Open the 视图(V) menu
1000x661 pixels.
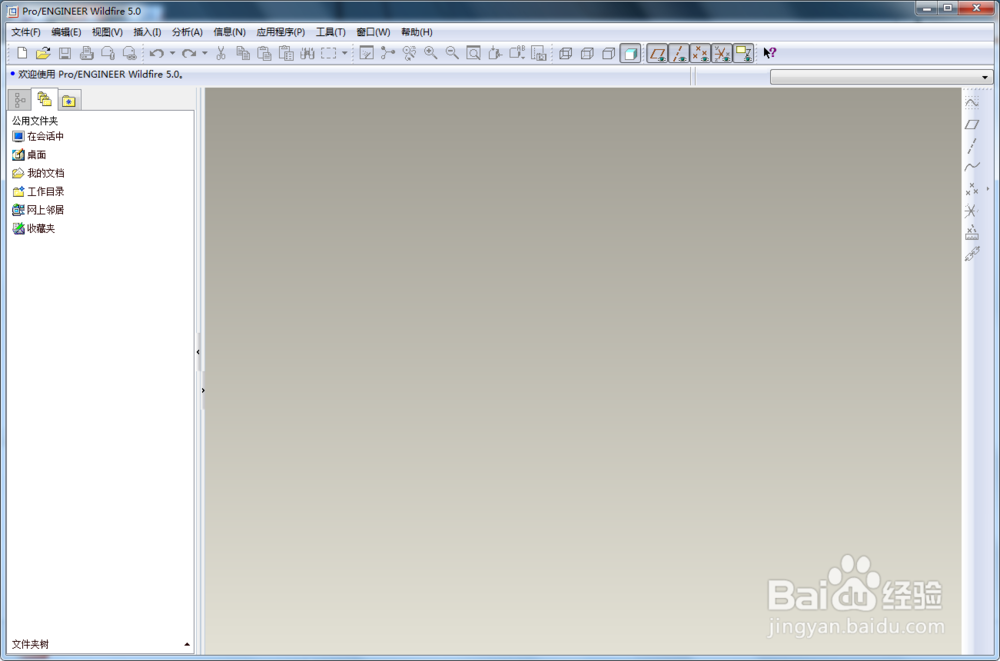pos(107,32)
